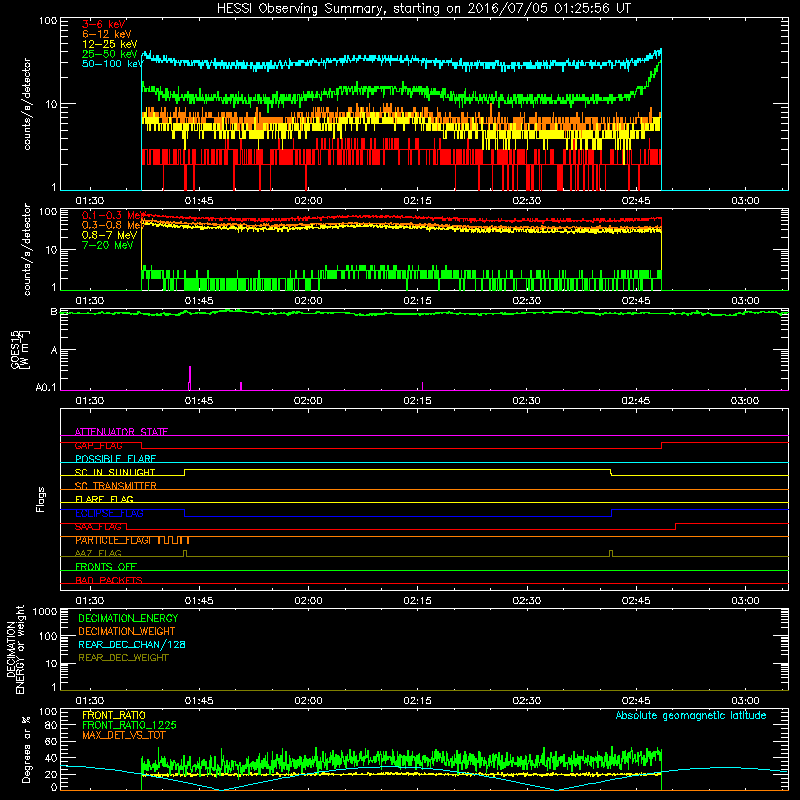Click the small magenta GOES spike near 02:15
Screen dimensions: 800x800
(x=422, y=386)
